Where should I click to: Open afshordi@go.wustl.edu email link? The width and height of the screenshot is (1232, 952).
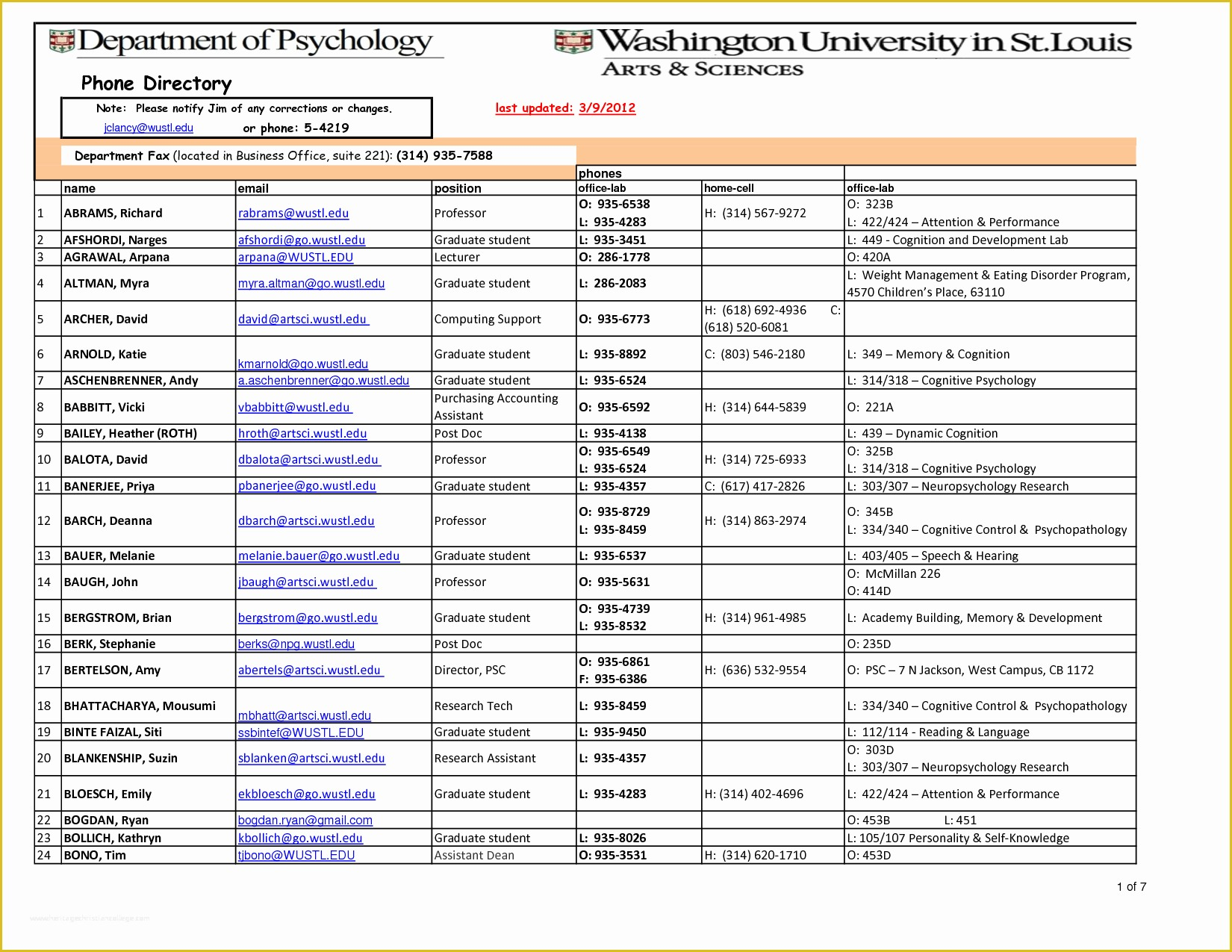[302, 240]
